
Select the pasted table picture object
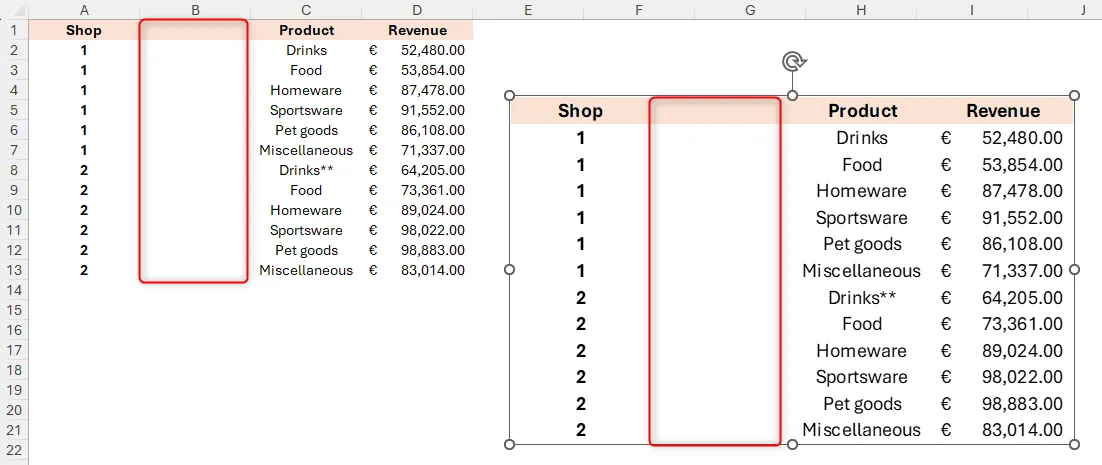(x=792, y=270)
